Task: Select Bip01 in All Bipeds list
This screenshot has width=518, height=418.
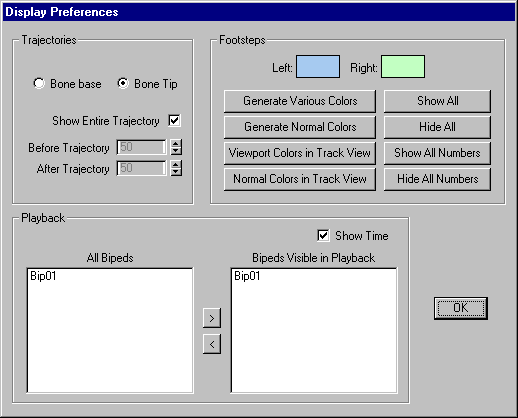Action: click(43, 276)
